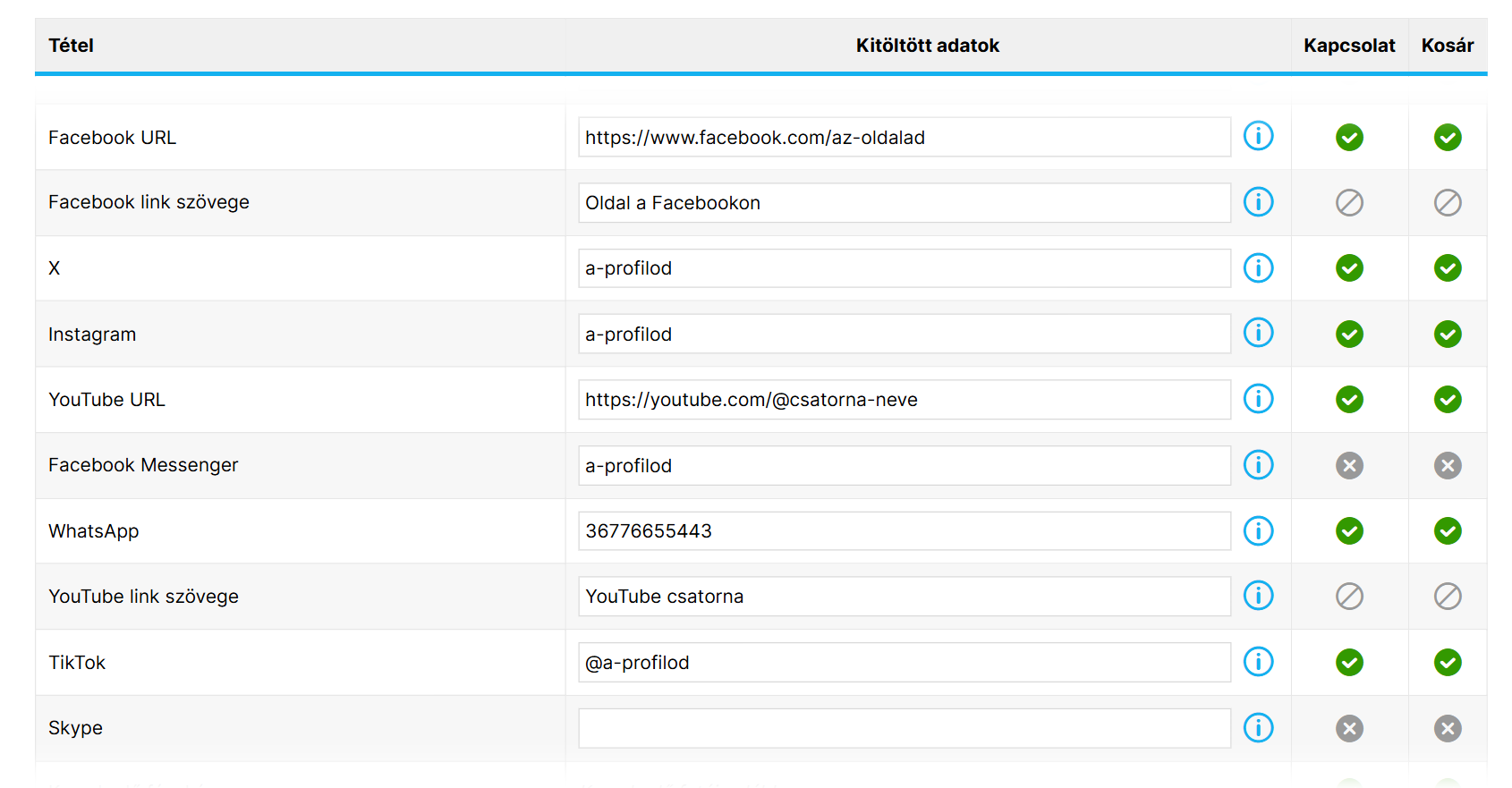Click the Kitöltött adatok column header
Viewport: 1512px width, 788px height.
point(927,46)
